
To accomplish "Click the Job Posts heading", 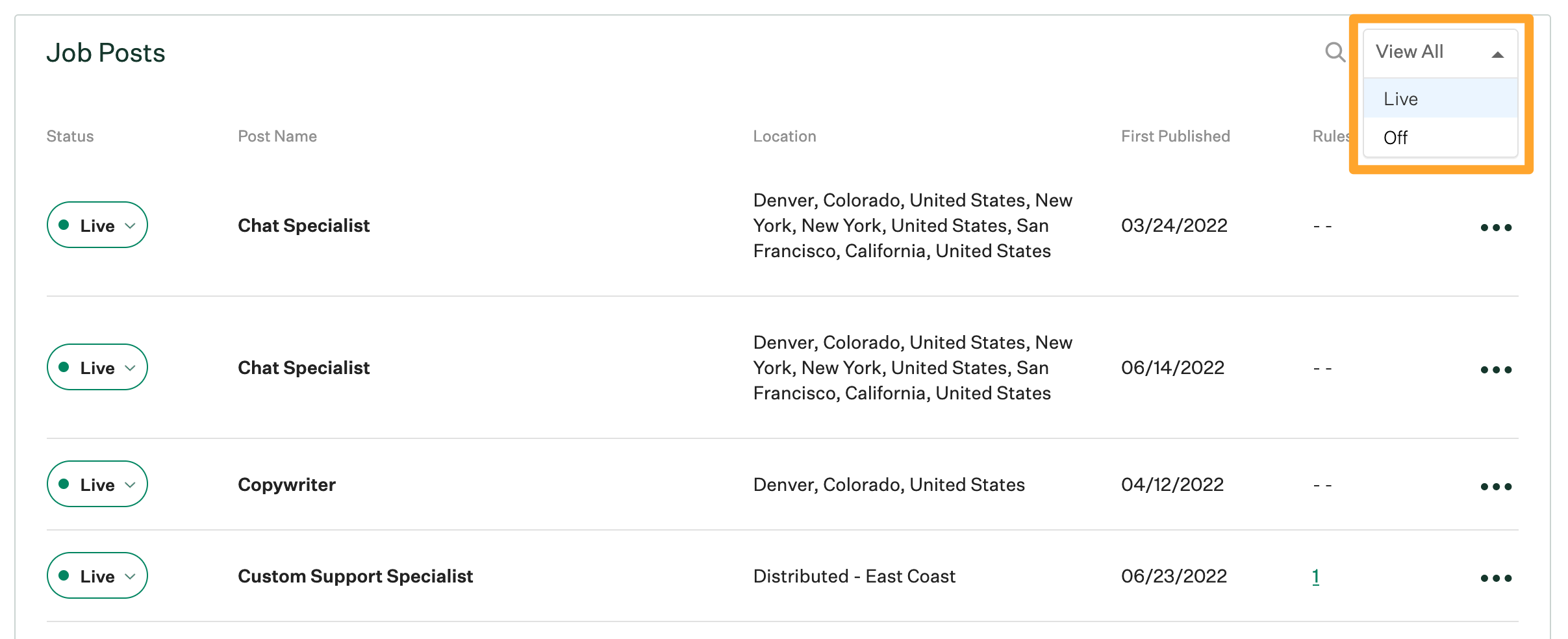I will tap(105, 53).
